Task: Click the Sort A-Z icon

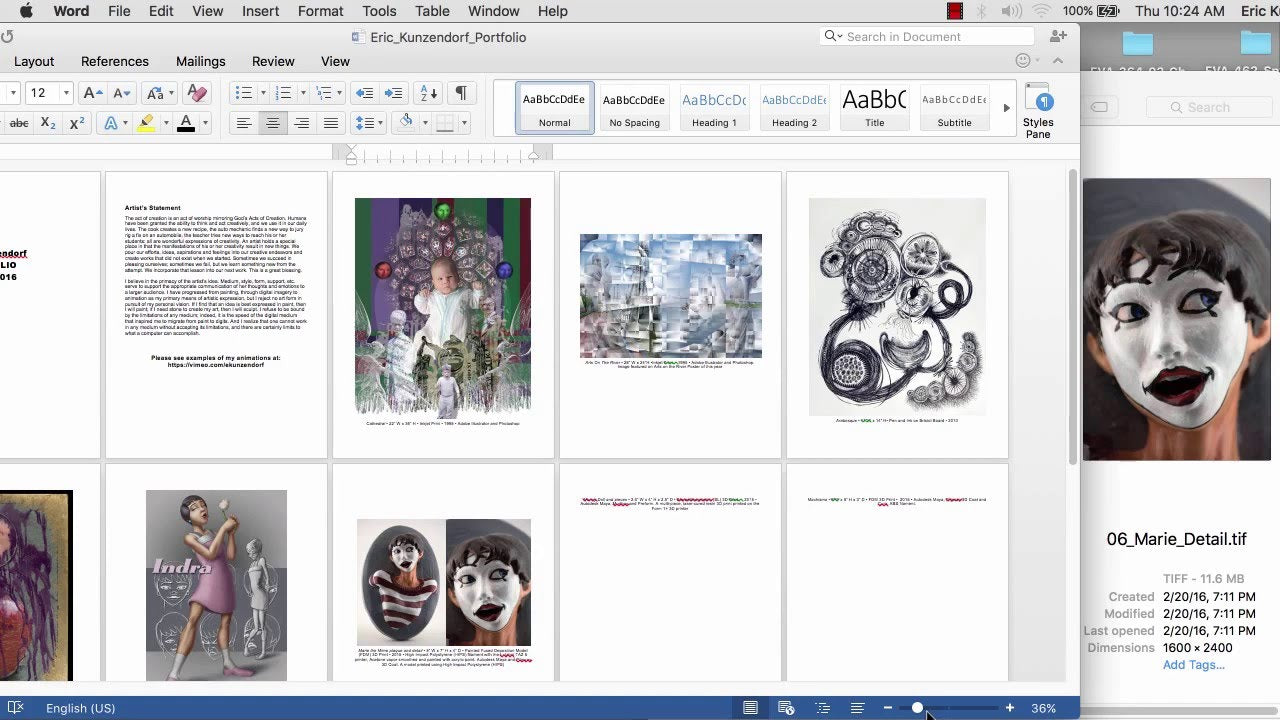Action: pos(427,93)
